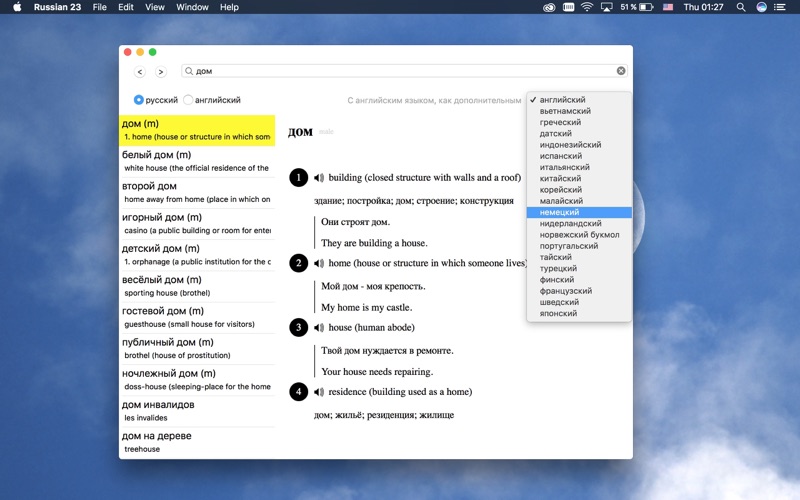Select the дом (m) result entry
800x500 pixels.
point(197,130)
